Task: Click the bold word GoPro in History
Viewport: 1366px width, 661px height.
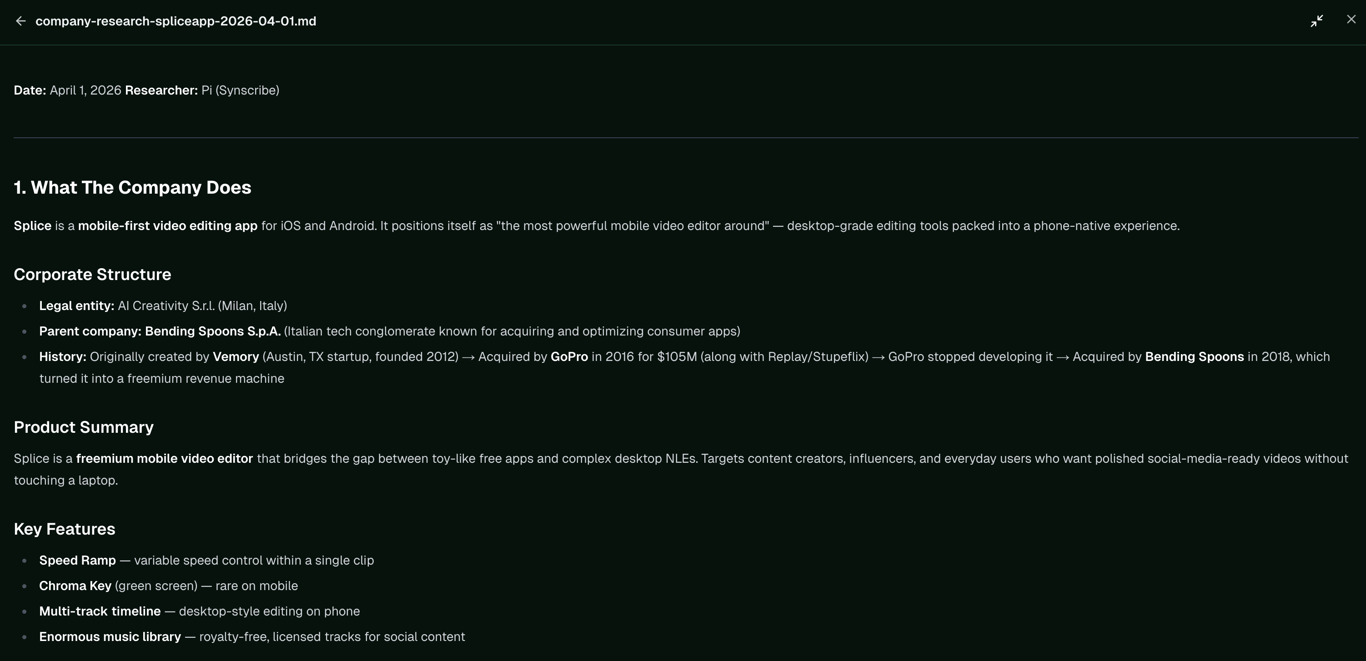Action: pyautogui.click(x=569, y=357)
